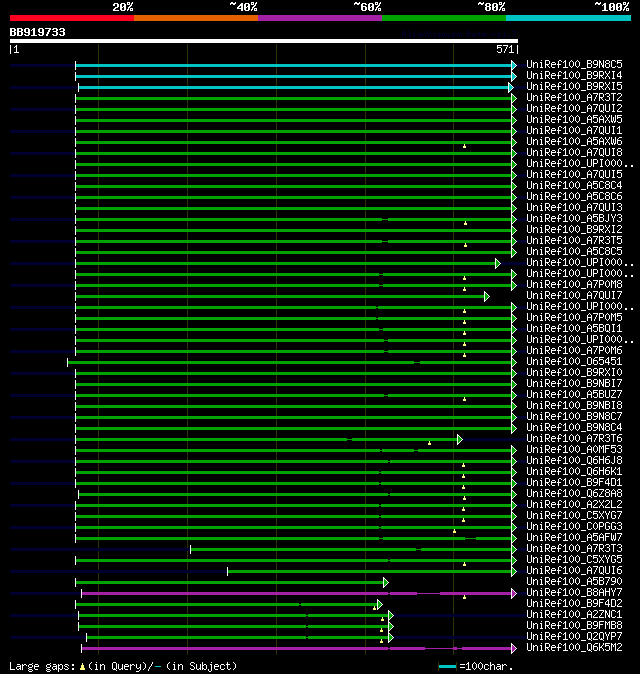
Task: Click UniRef100_B9N8C7 label
Action: (574, 417)
